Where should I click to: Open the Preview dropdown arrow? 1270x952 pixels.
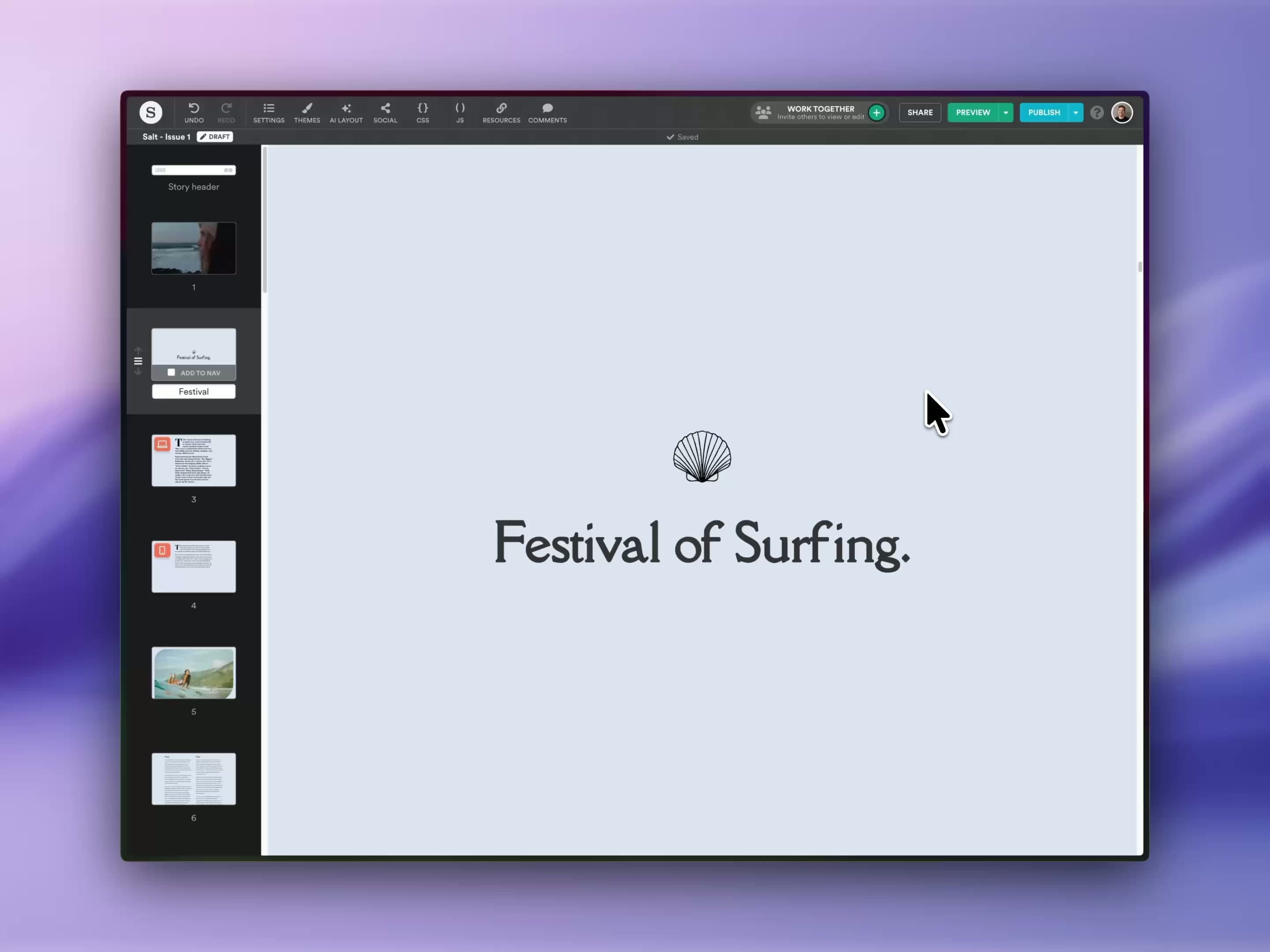click(1005, 112)
